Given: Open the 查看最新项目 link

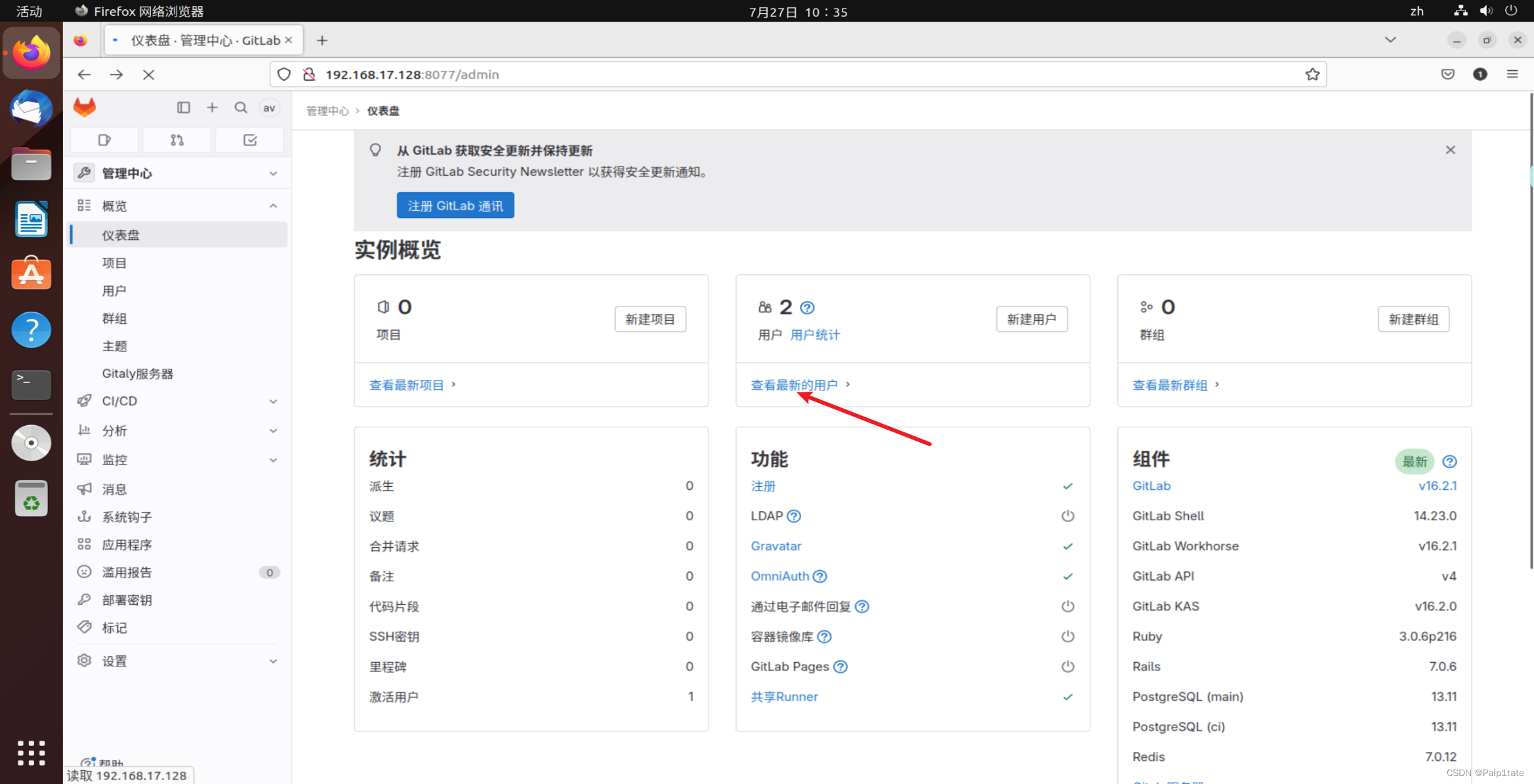Looking at the screenshot, I should [407, 385].
